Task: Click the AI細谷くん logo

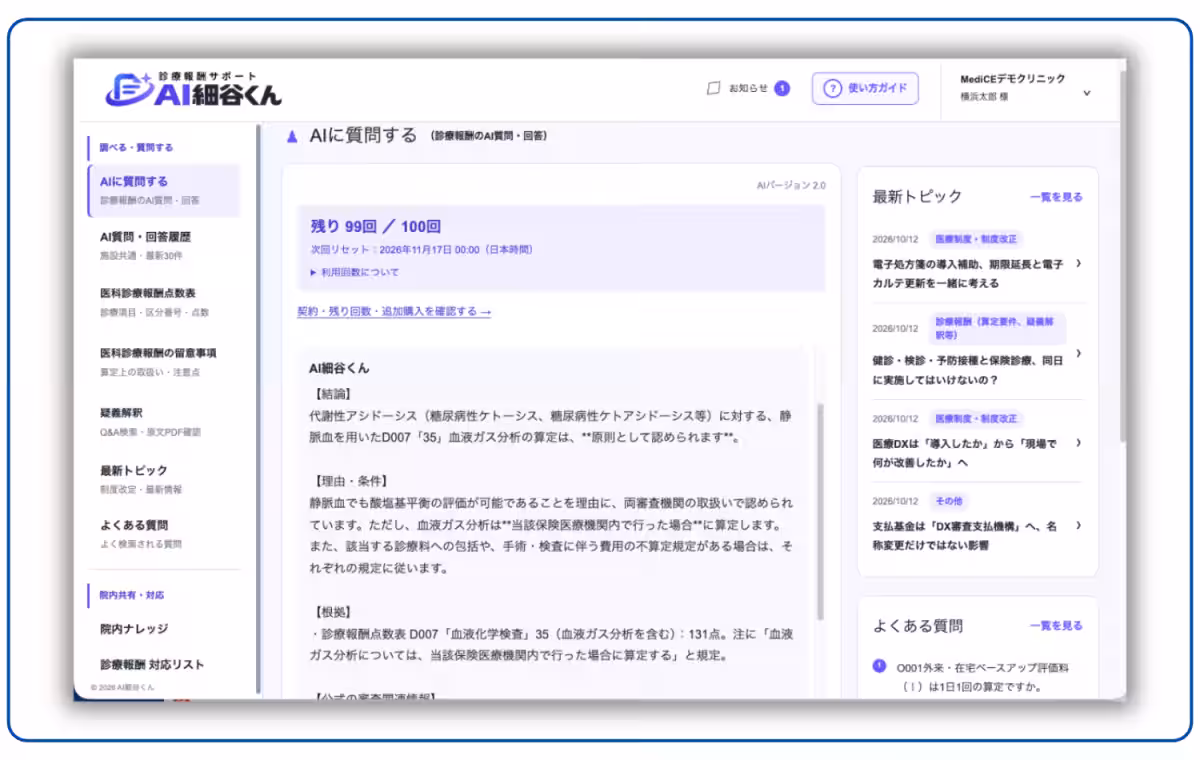Action: point(193,88)
